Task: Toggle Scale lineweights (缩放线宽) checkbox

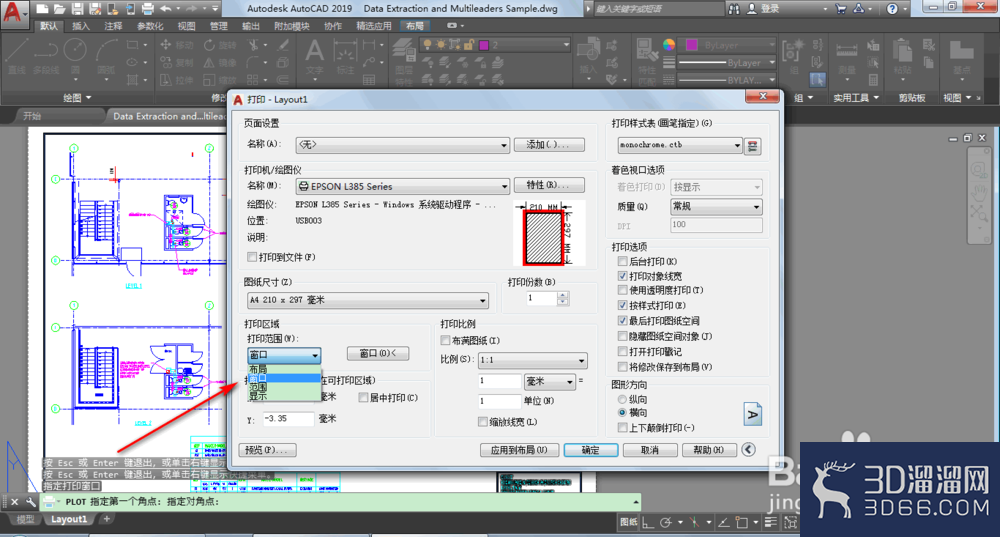Action: [483, 422]
